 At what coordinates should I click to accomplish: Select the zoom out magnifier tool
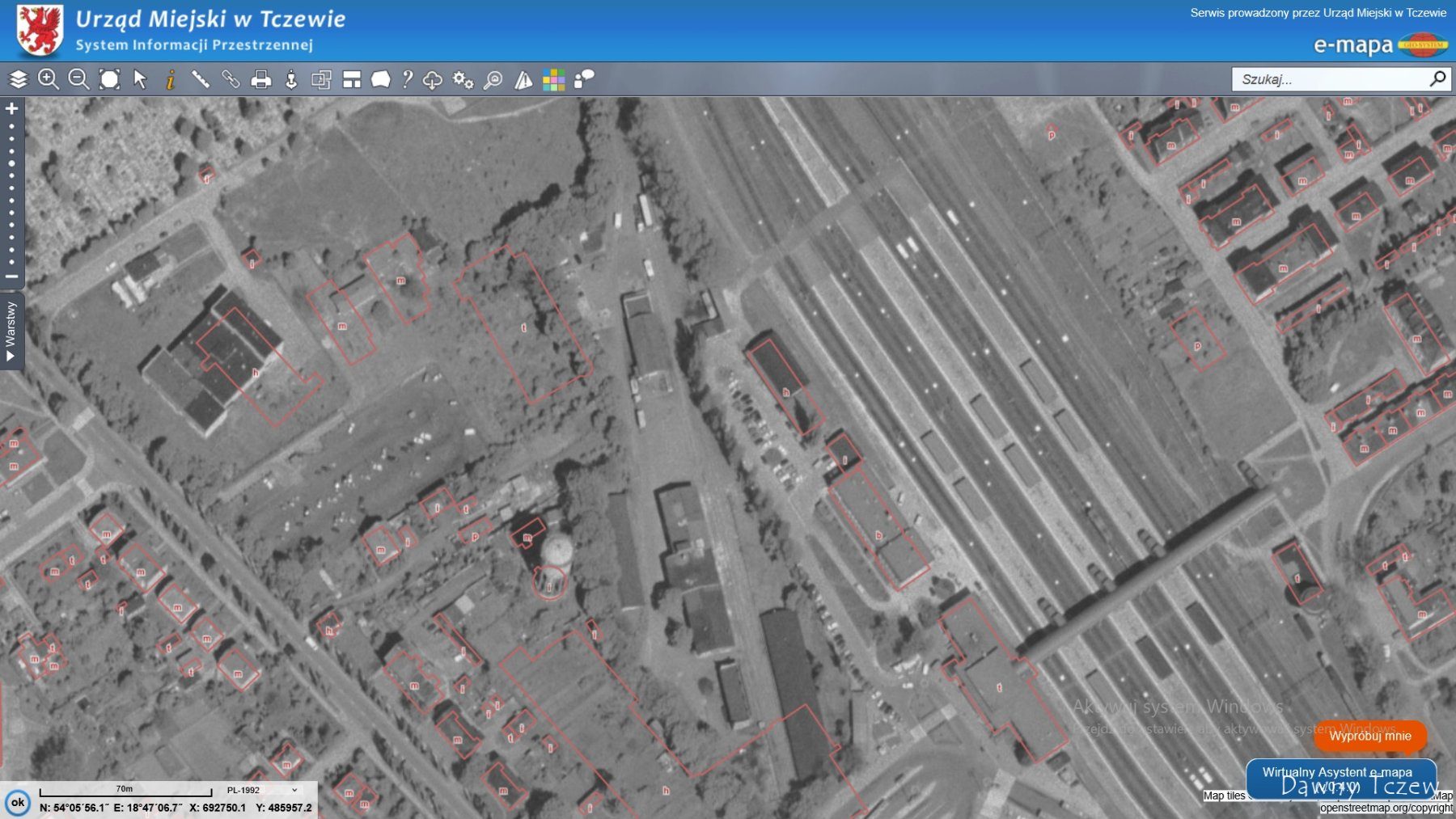78,79
